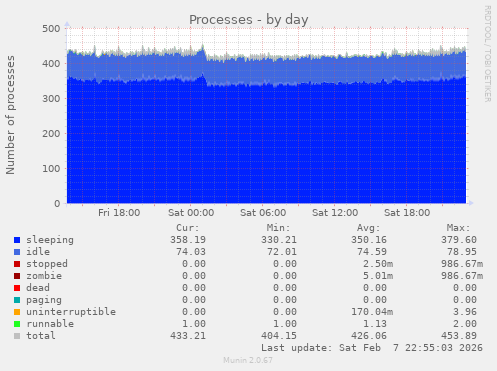Click uninterruptible average value 170.04m

pos(372,312)
